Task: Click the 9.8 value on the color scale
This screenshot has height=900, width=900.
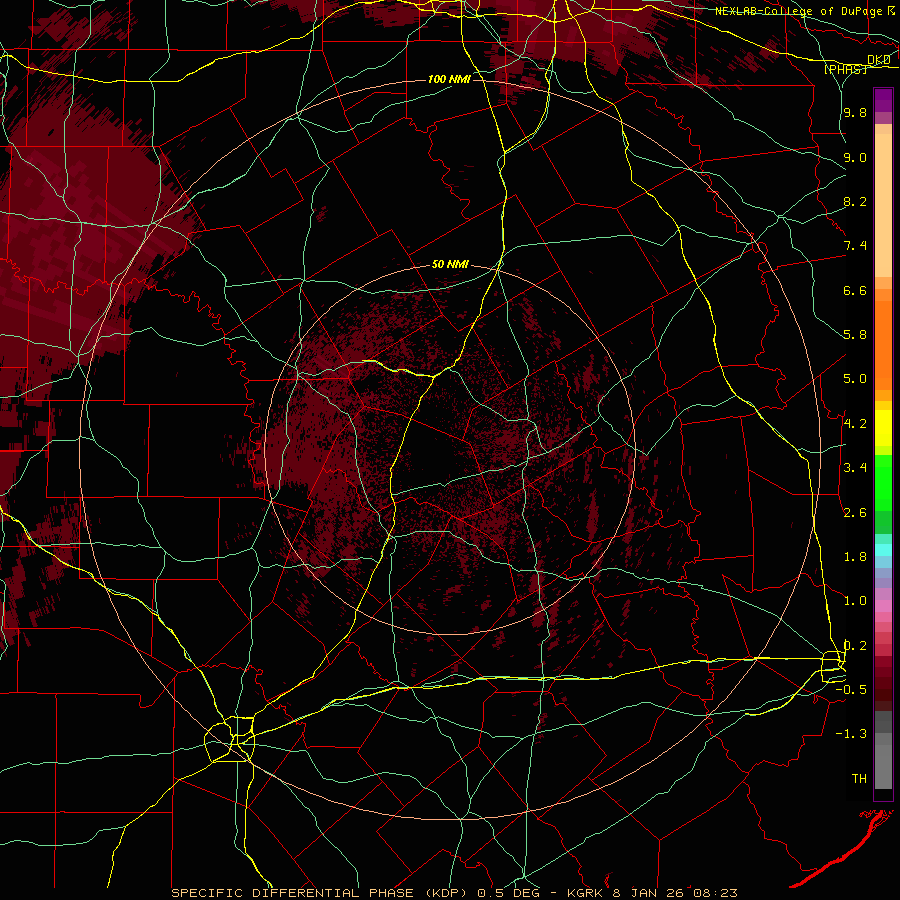Action: pos(855,112)
